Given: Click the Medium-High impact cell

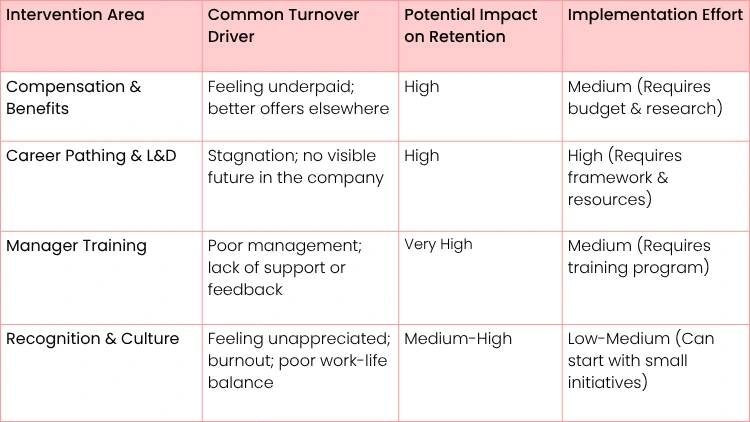Looking at the screenshot, I should 458,339.
